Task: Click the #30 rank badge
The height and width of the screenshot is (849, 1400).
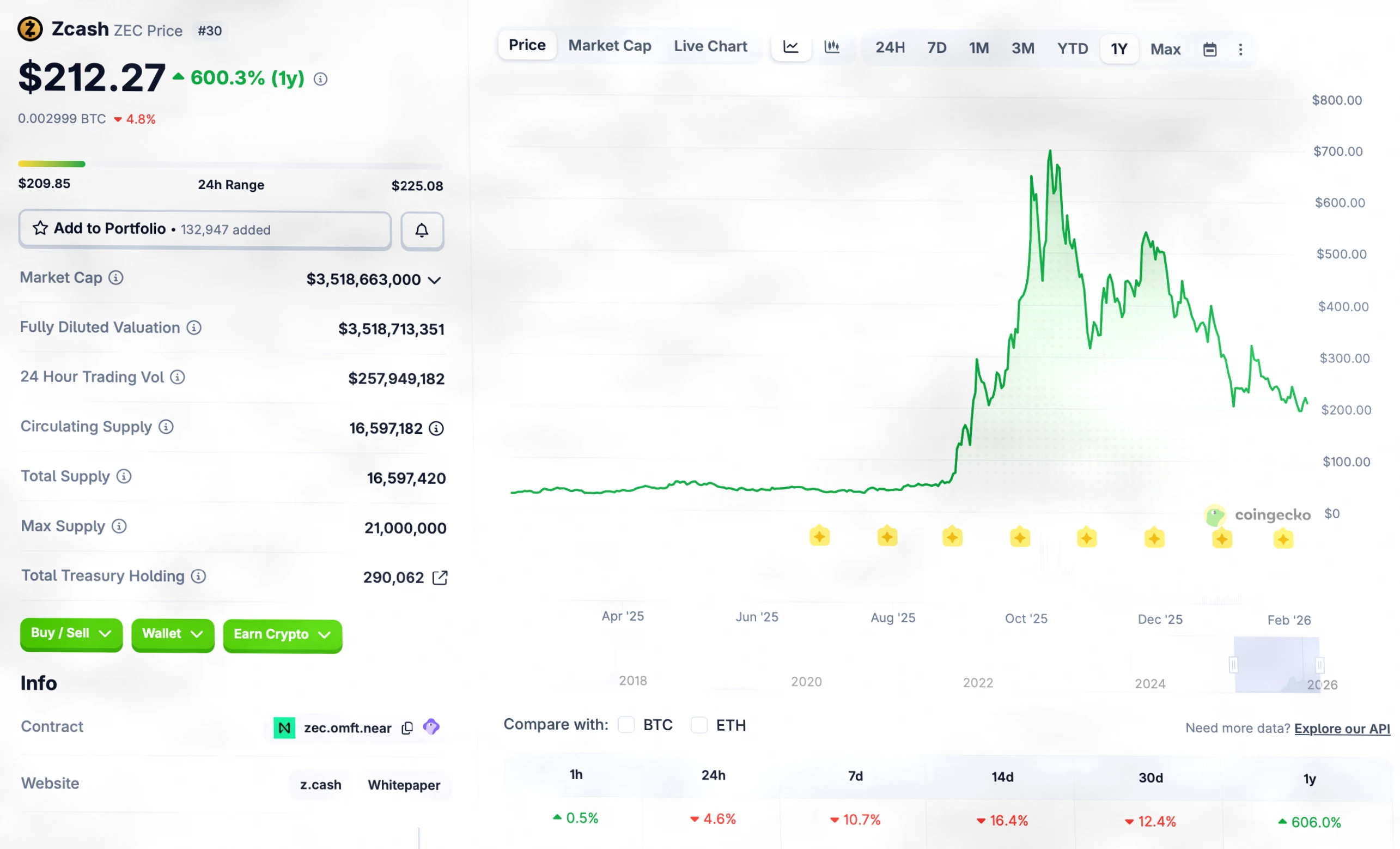Action: [x=210, y=31]
